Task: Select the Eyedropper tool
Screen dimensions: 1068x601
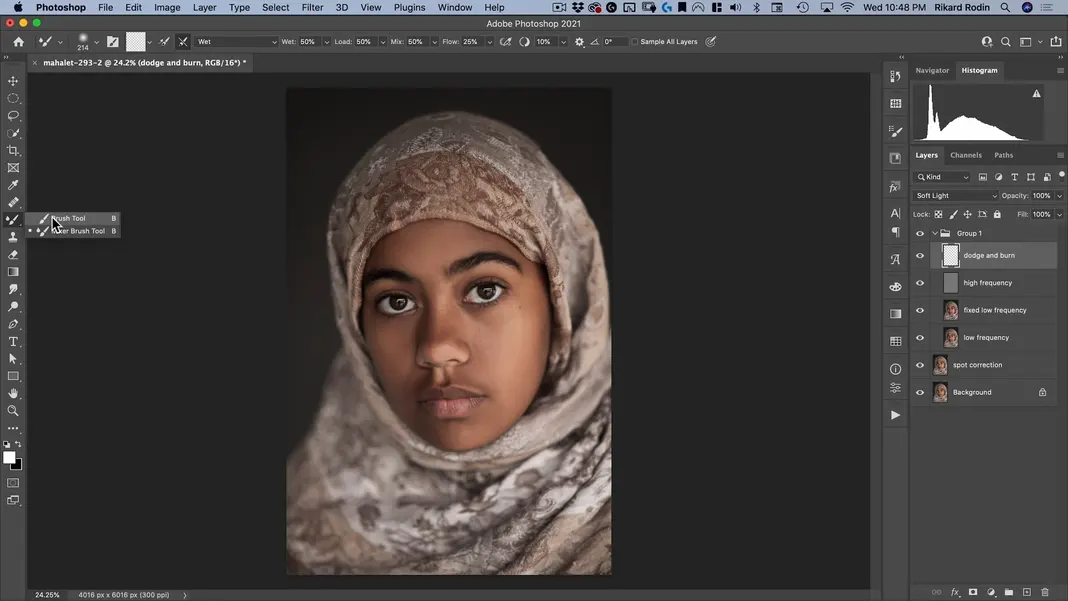Action: pyautogui.click(x=13, y=185)
